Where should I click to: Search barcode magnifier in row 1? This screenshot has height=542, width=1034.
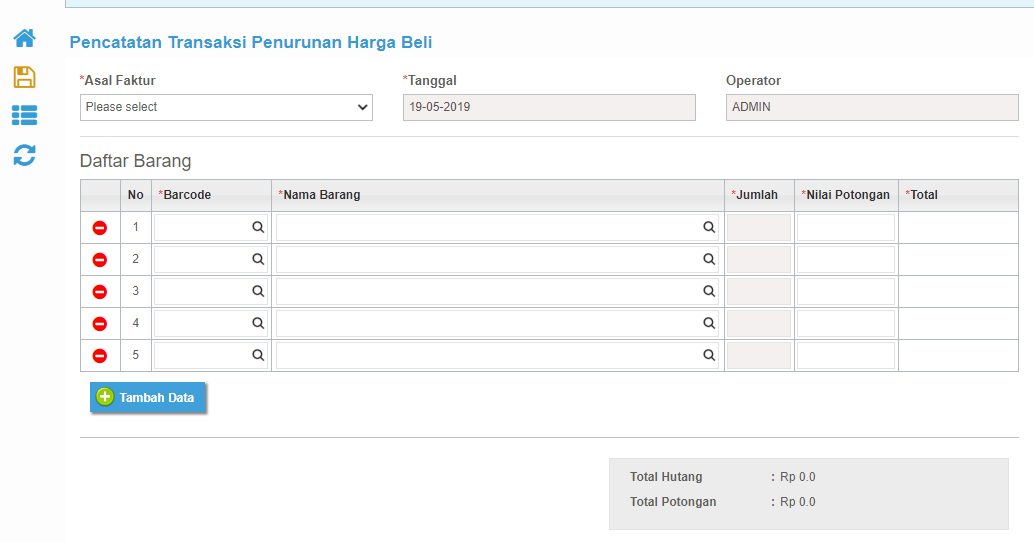click(258, 227)
